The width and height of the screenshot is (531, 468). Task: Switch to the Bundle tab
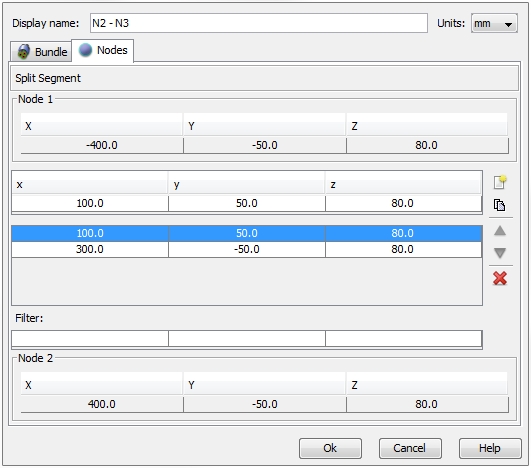[41, 52]
